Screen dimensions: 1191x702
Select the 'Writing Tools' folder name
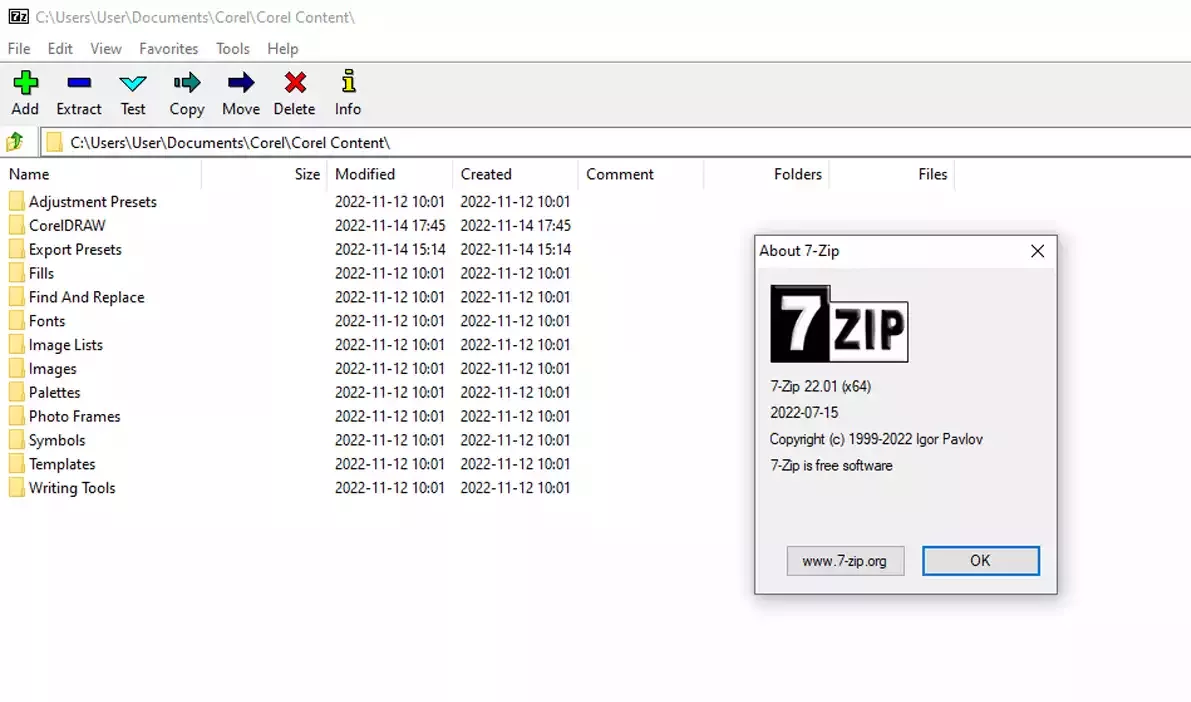(72, 488)
